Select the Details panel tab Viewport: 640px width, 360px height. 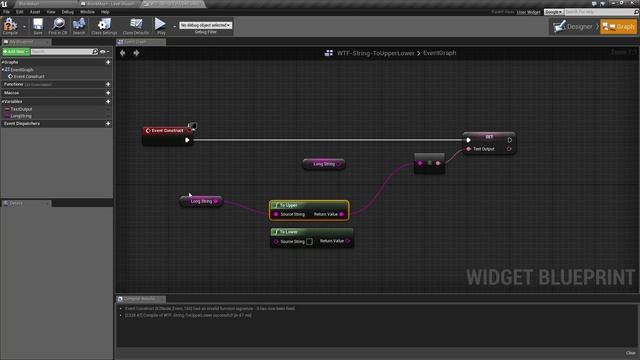click(26, 203)
